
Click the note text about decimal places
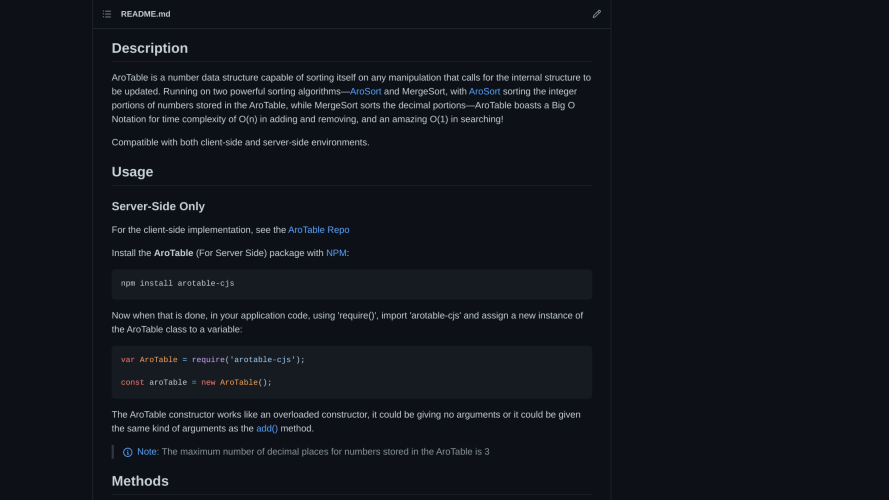pyautogui.click(x=325, y=452)
